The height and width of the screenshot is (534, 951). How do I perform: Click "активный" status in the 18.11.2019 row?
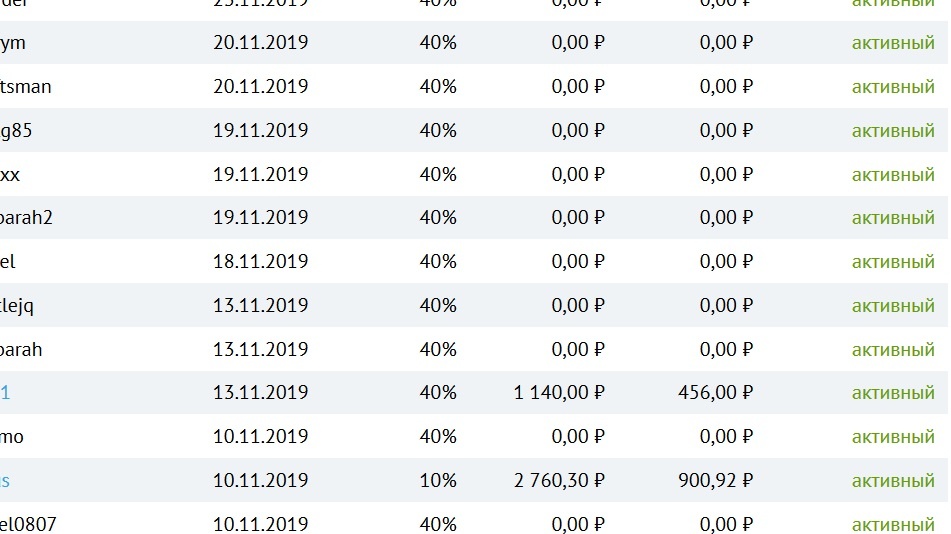click(x=893, y=262)
